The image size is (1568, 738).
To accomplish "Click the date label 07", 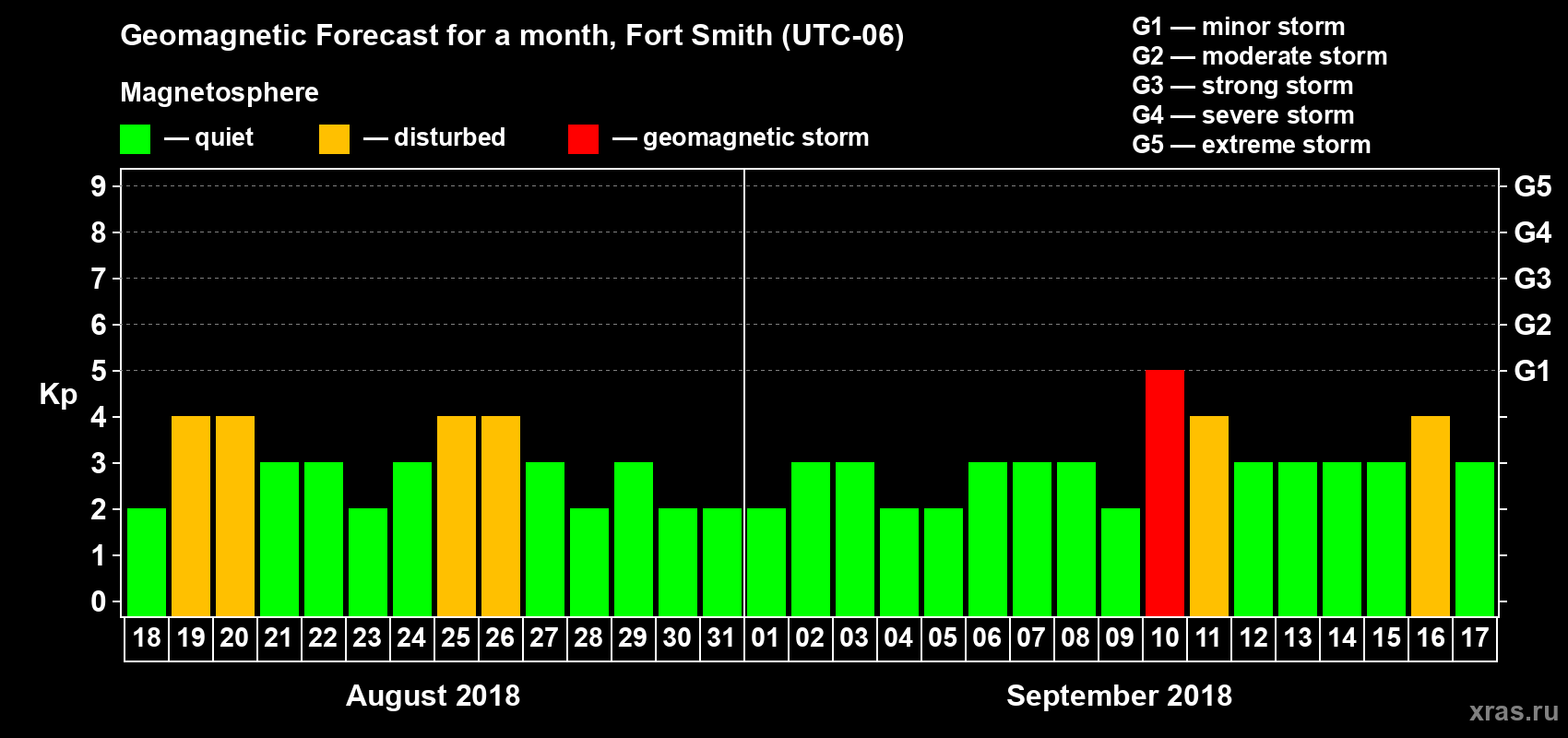I will 1031,638.
